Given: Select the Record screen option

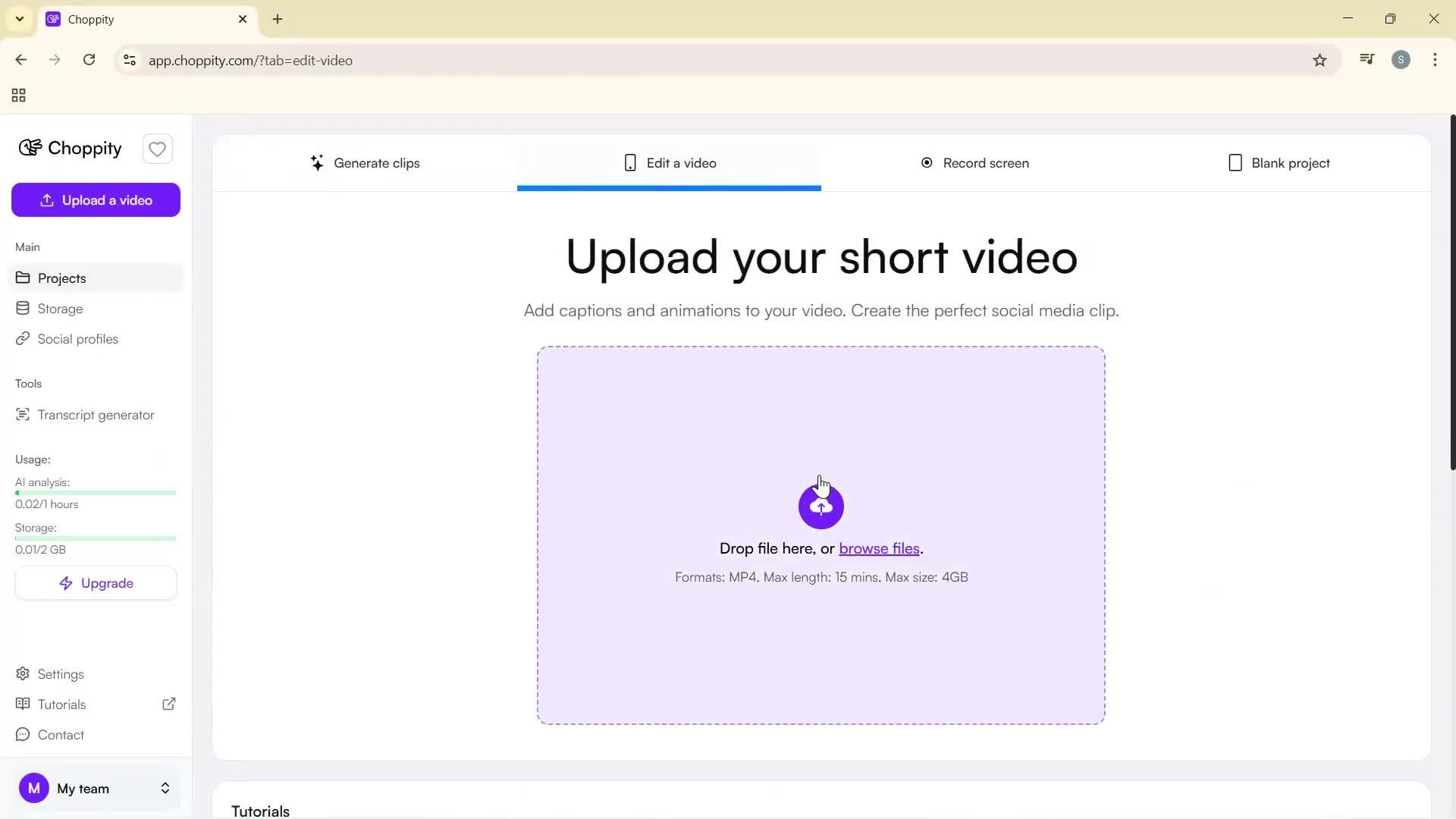Looking at the screenshot, I should [x=974, y=162].
